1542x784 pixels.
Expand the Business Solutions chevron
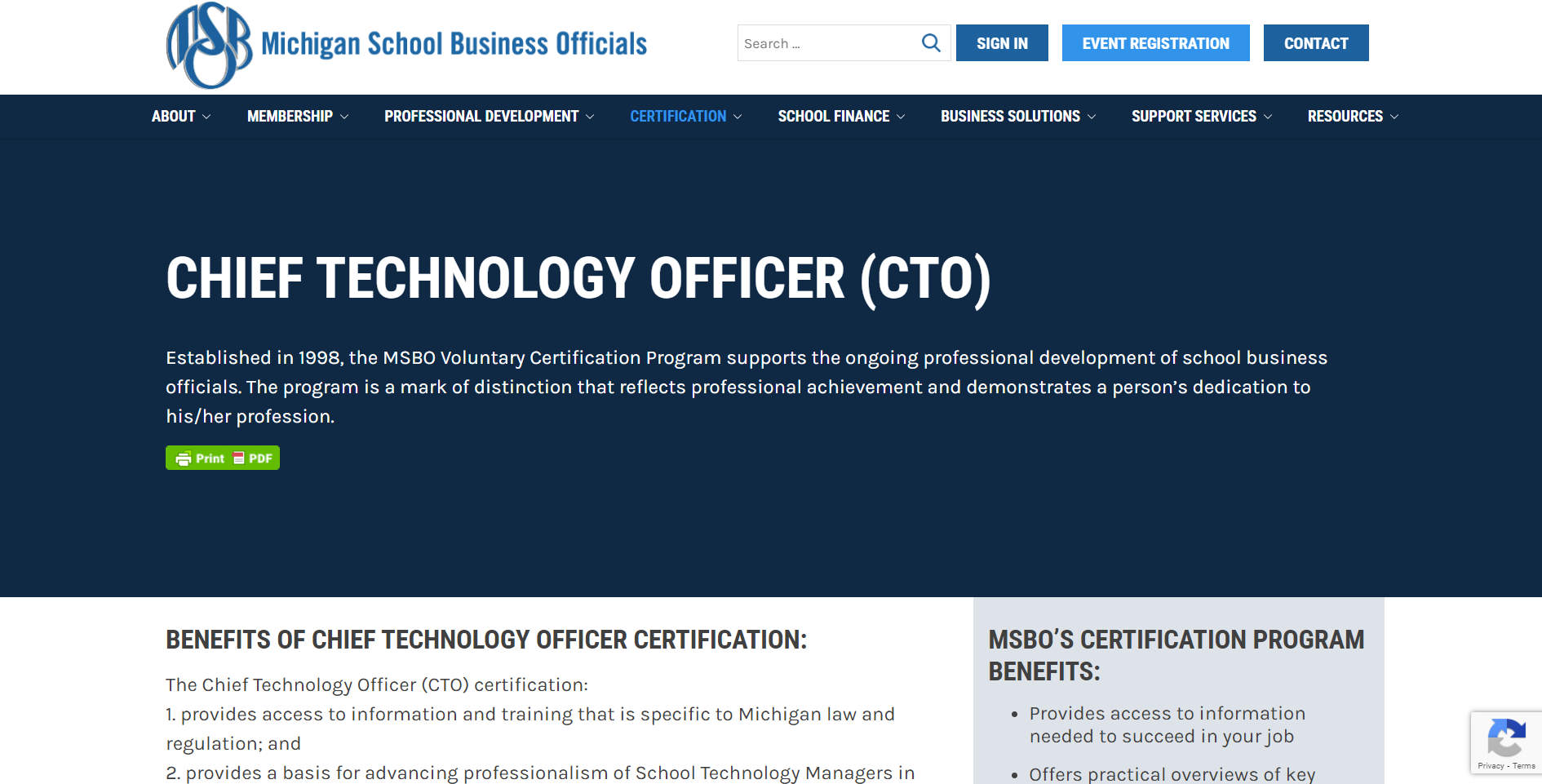1092,117
